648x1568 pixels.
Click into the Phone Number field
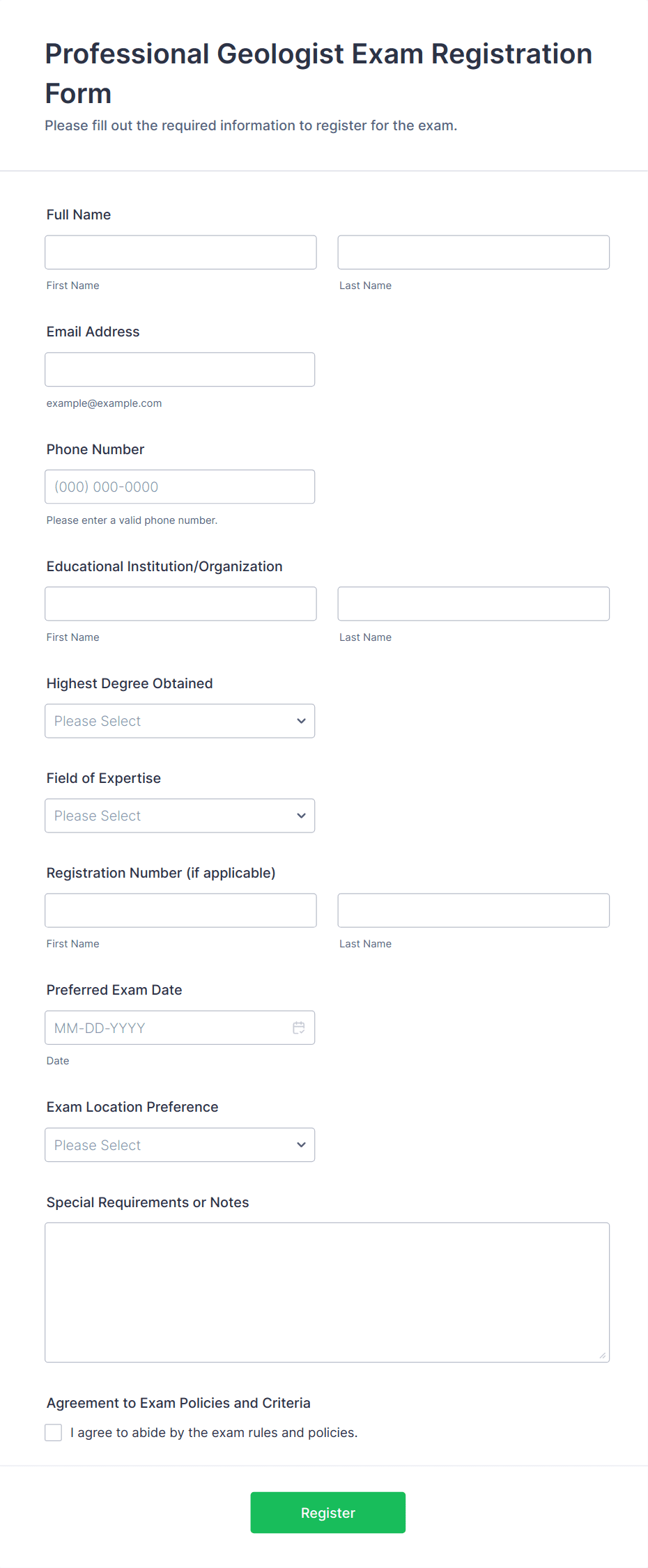(180, 487)
